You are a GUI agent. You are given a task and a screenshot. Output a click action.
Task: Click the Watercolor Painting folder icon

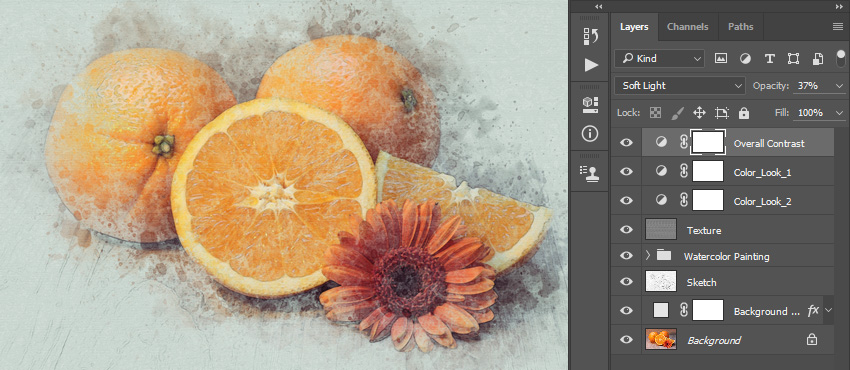[x=664, y=255]
